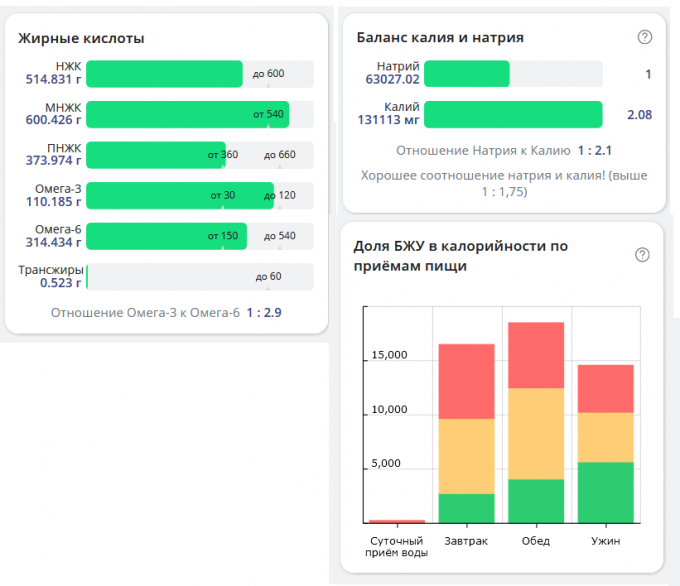Select green segment of Ужин bar
Screen dimensions: 680x586
[605, 492]
